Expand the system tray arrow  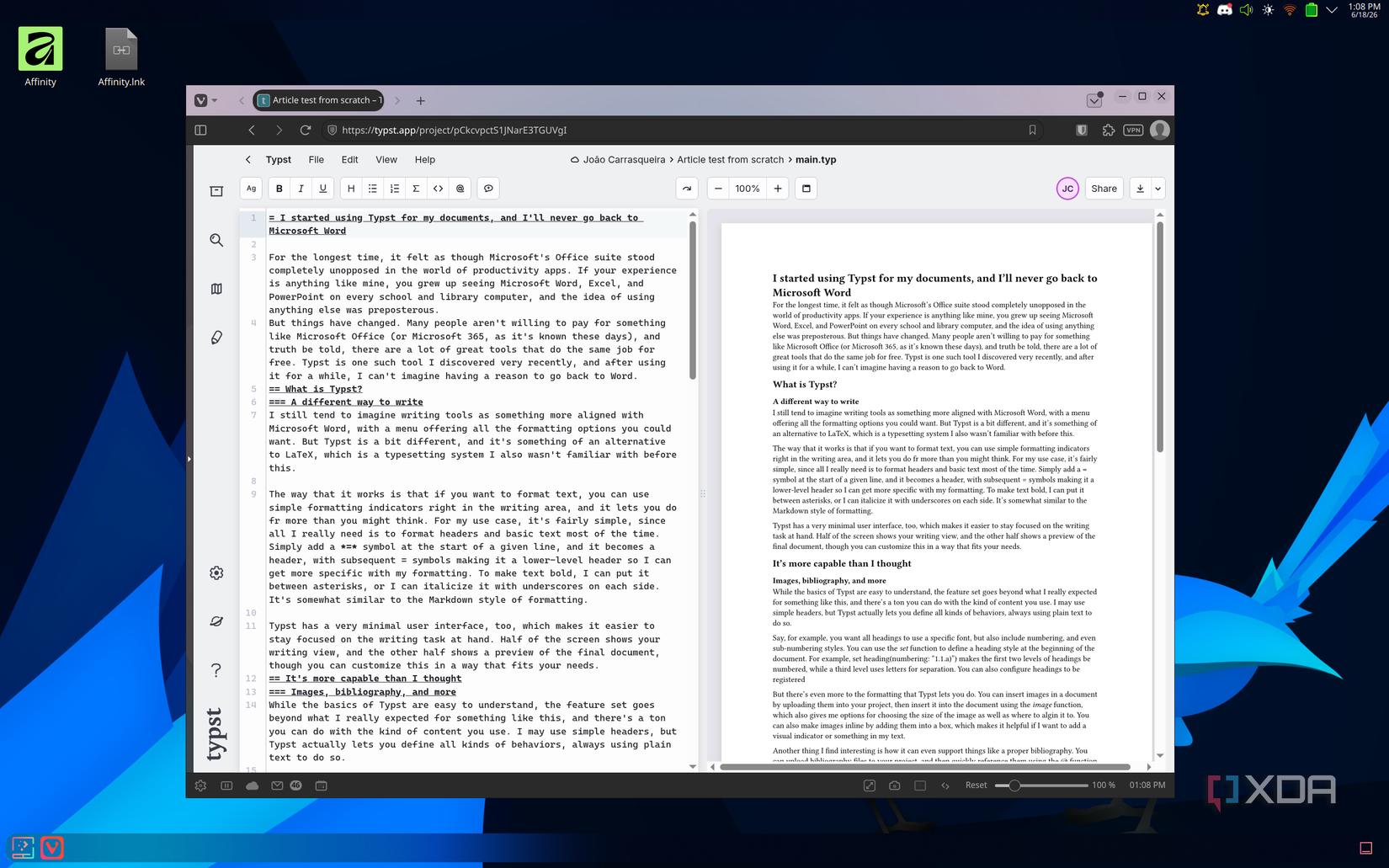click(1332, 10)
